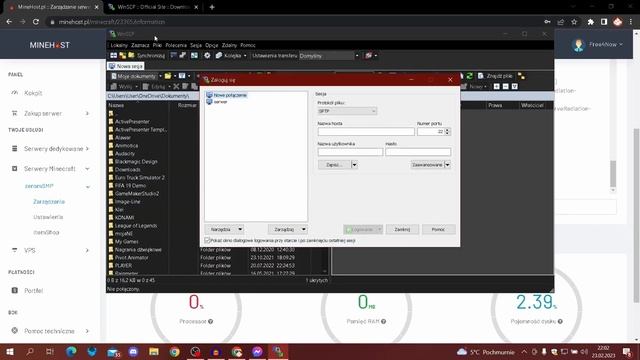
Task: Open Kokpit in the MineHost sidebar
Action: pos(33,93)
